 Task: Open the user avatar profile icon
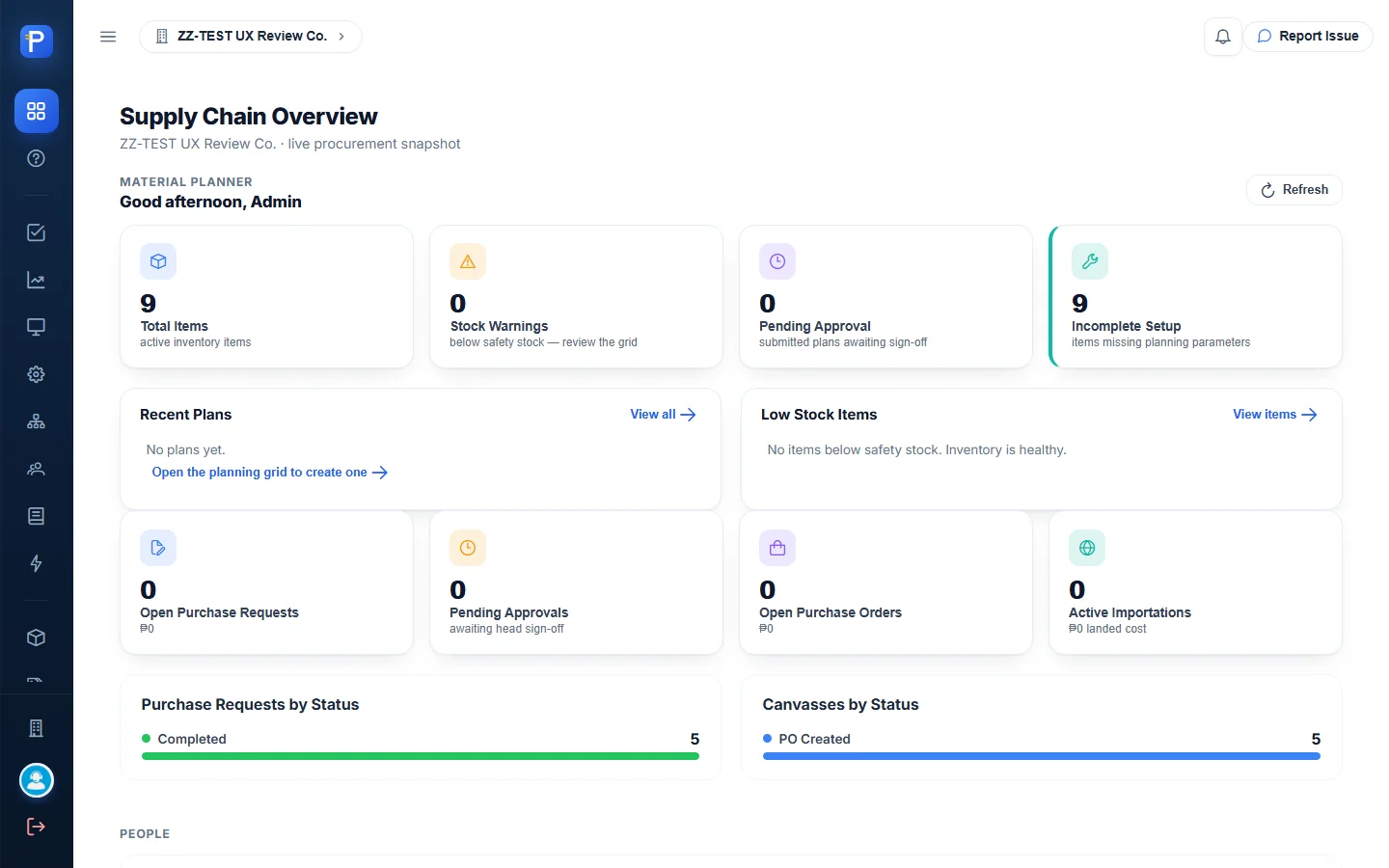[x=37, y=780]
